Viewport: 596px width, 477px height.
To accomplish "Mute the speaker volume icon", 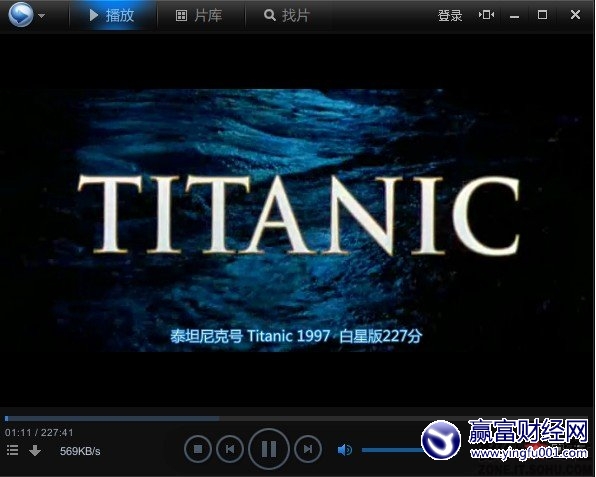I will point(344,450).
